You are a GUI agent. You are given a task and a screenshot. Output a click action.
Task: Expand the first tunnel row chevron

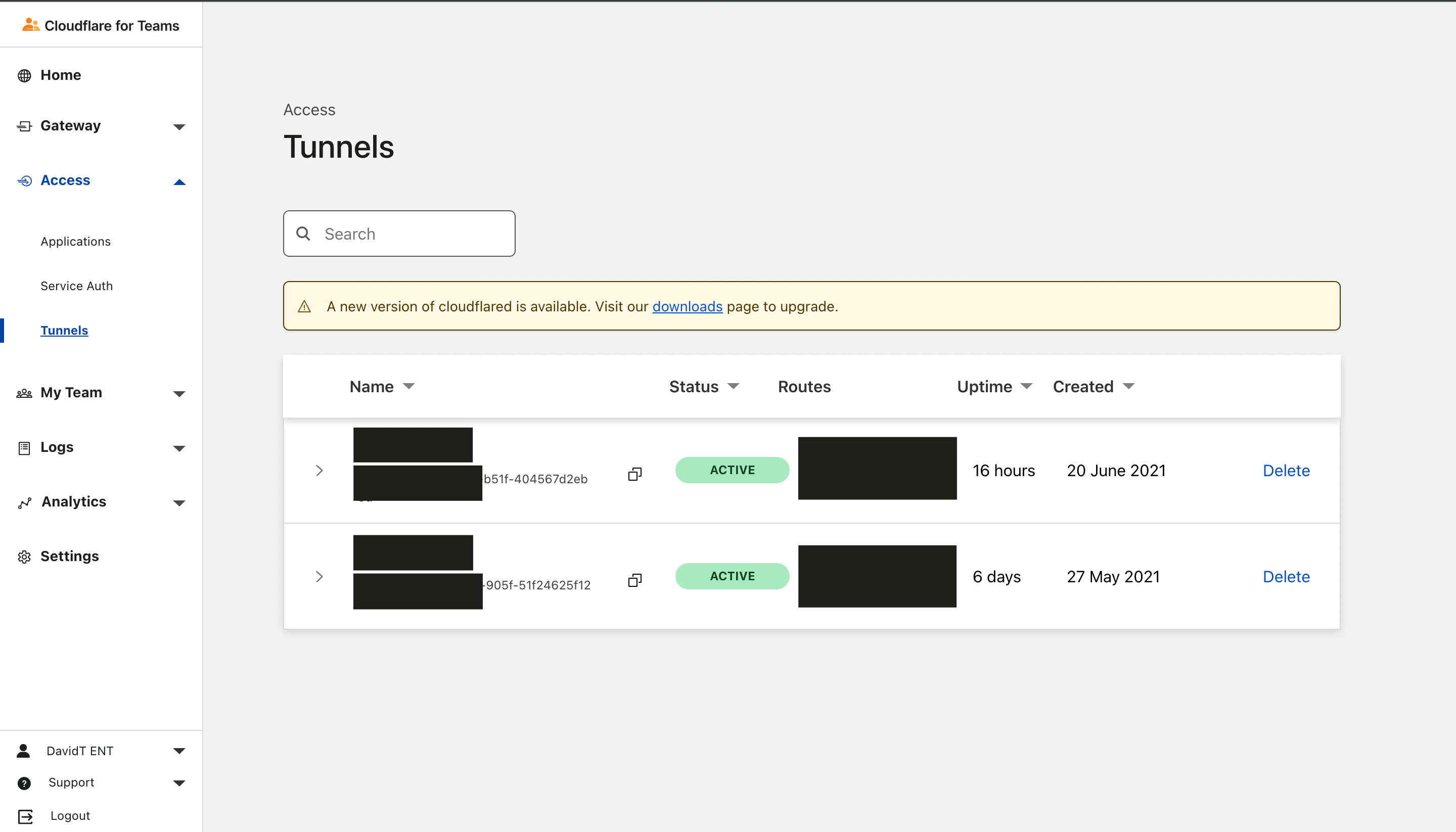[320, 470]
